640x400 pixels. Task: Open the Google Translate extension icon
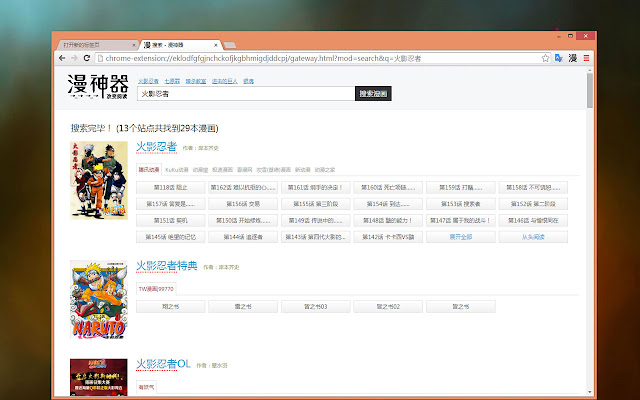tap(558, 58)
